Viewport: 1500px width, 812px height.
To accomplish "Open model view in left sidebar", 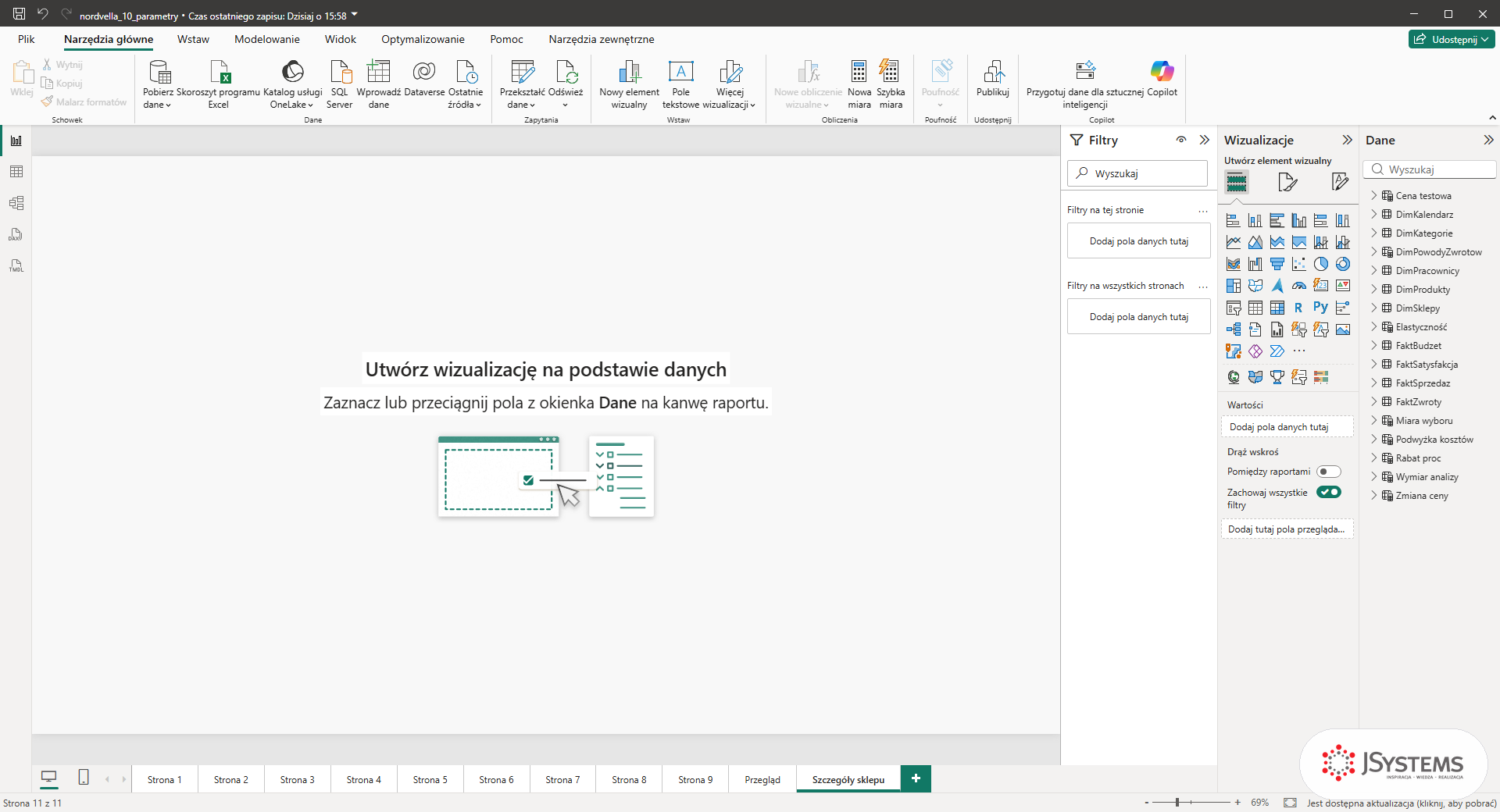I will click(16, 203).
